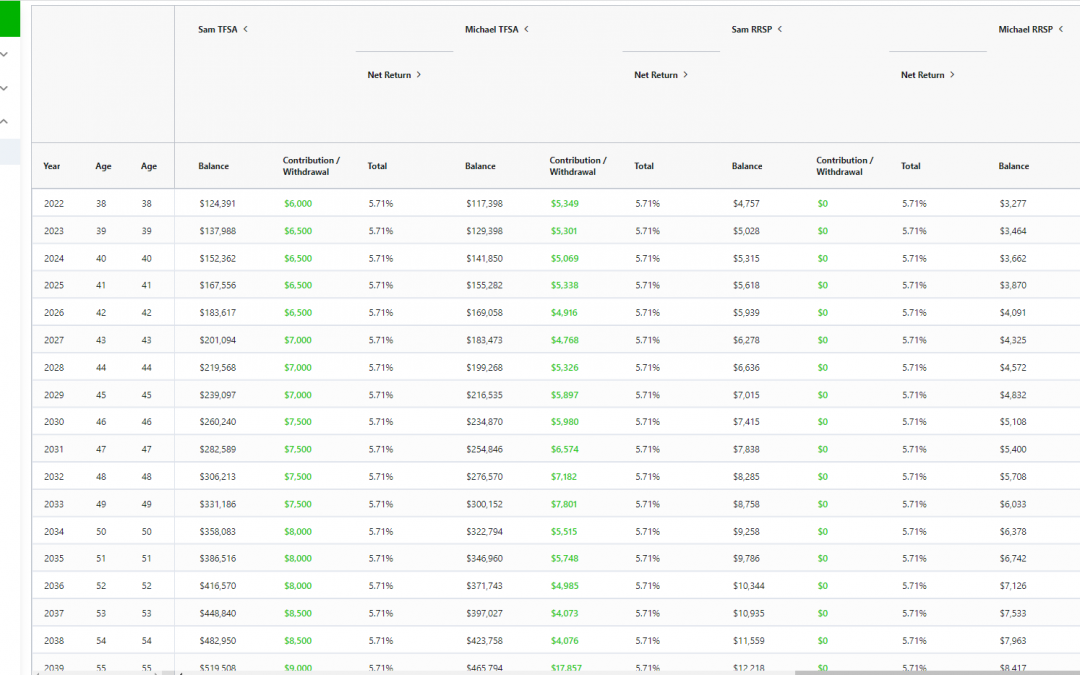Select the 2038 year cell
The height and width of the screenshot is (675, 1080).
pos(54,641)
